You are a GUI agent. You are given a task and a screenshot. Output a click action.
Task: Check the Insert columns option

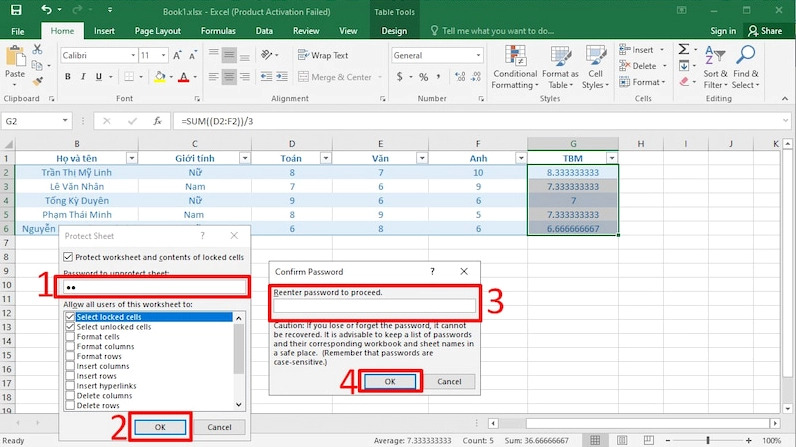pyautogui.click(x=70, y=366)
